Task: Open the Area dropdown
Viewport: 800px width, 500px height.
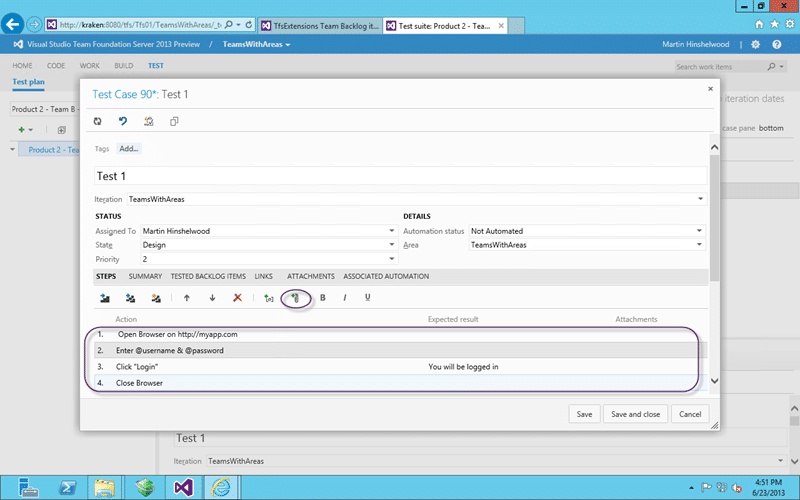Action: point(699,244)
